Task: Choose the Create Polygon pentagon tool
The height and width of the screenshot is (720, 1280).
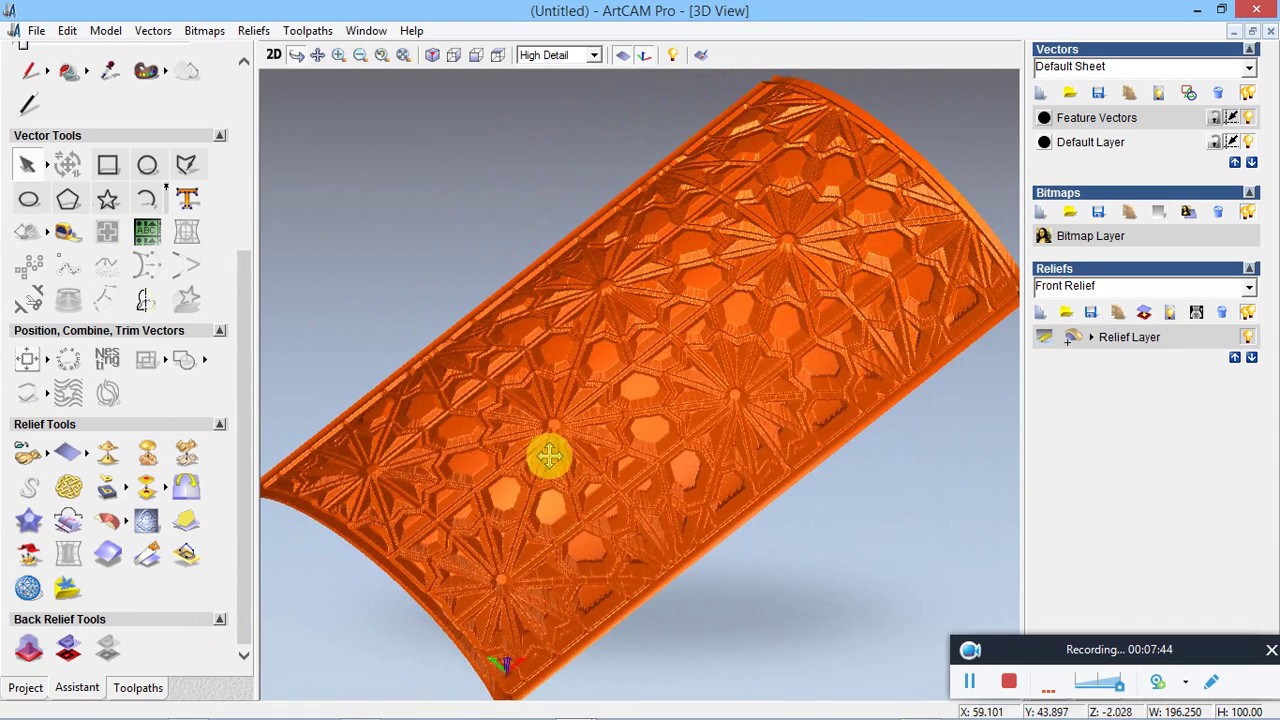Action: coord(68,199)
